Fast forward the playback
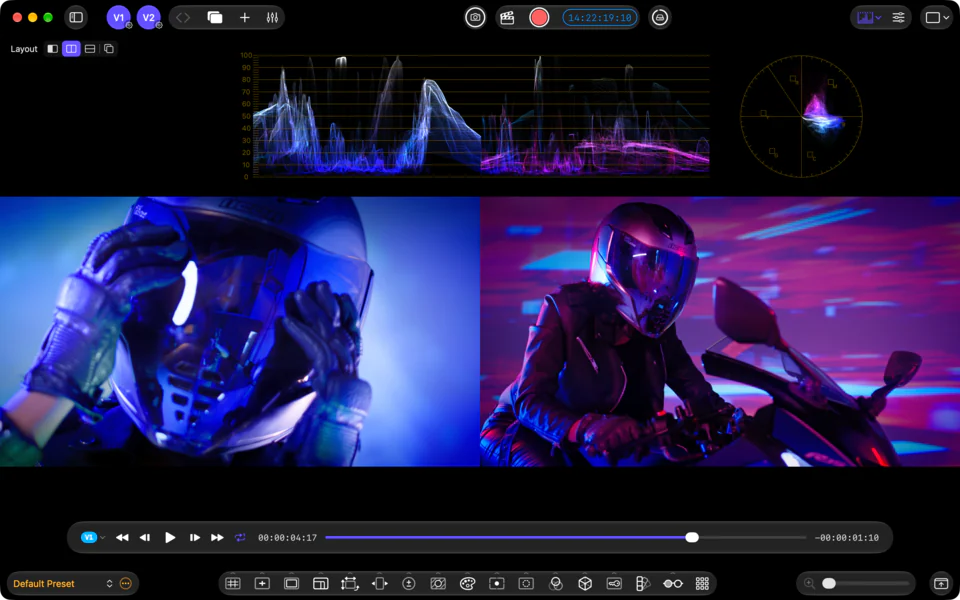 (x=217, y=538)
